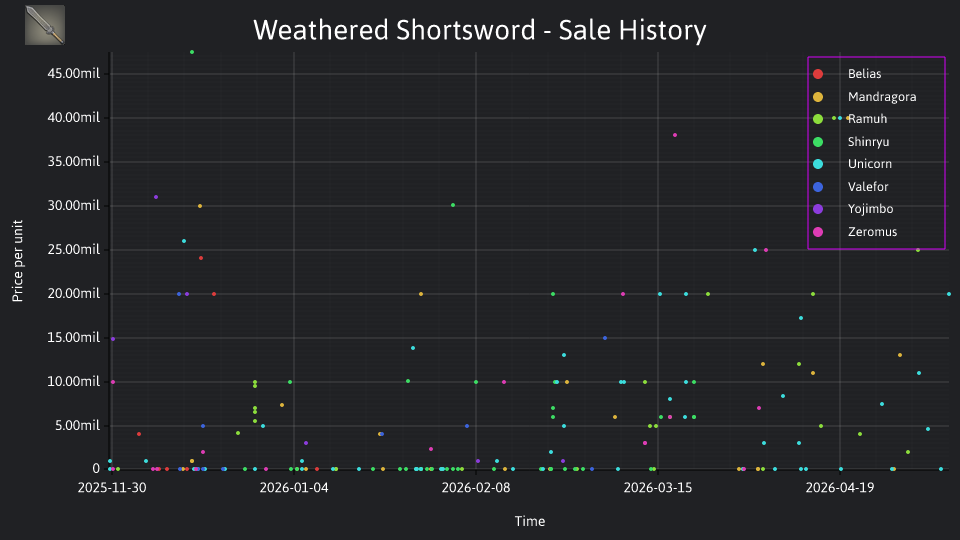Click the Weathered Shortsword - Sale History title
The width and height of the screenshot is (960, 540).
[x=480, y=30]
